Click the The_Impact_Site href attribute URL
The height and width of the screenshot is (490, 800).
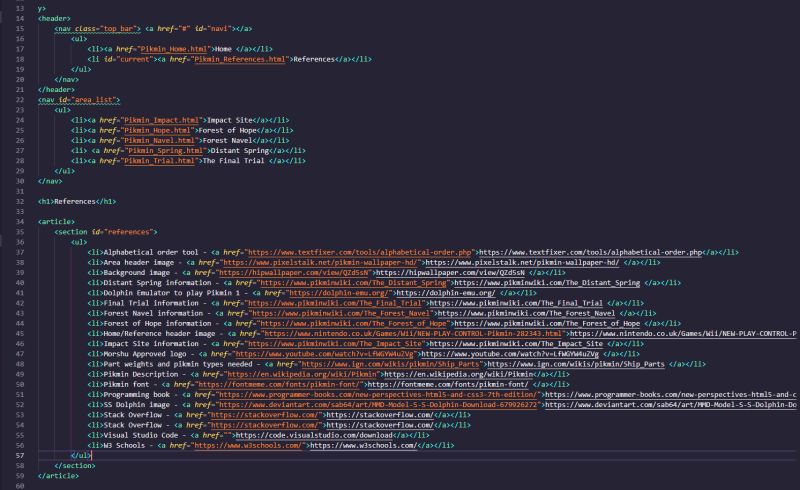coord(335,345)
